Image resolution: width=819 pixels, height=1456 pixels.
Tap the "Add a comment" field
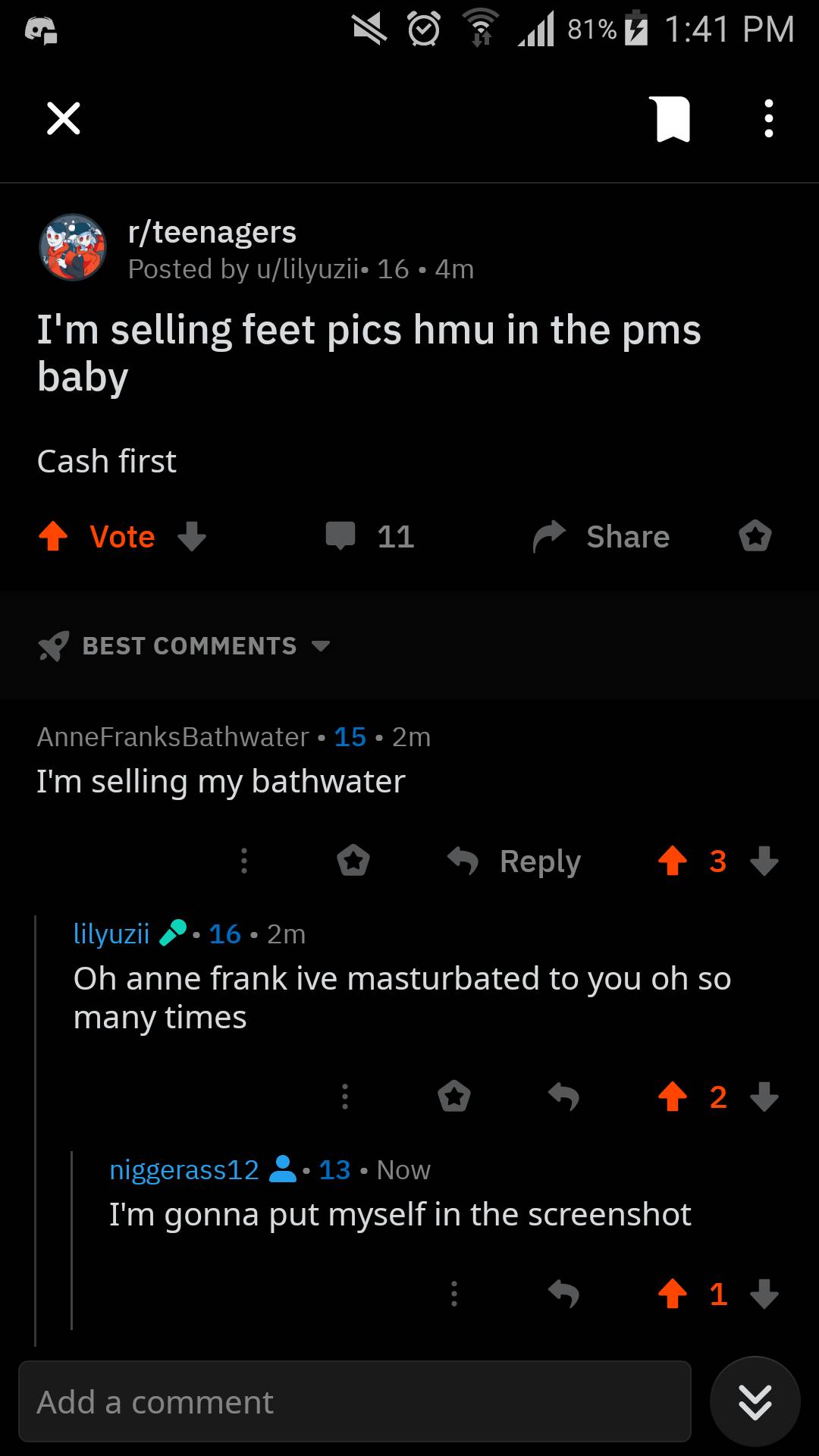point(355,1401)
